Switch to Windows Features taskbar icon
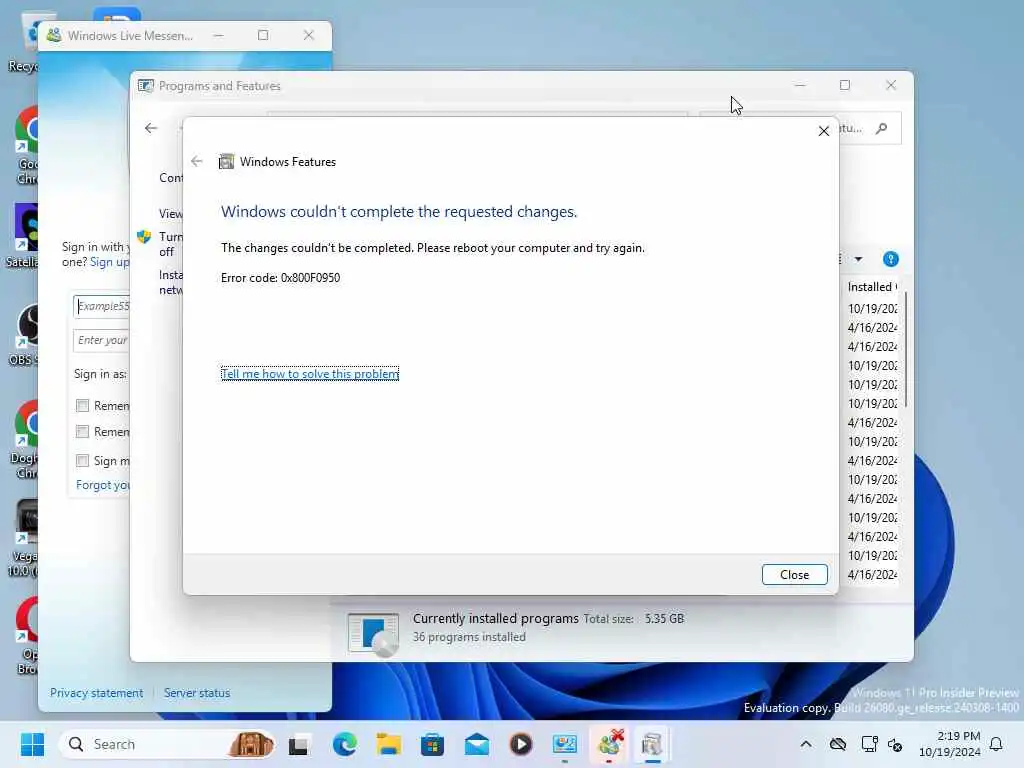 coord(652,744)
